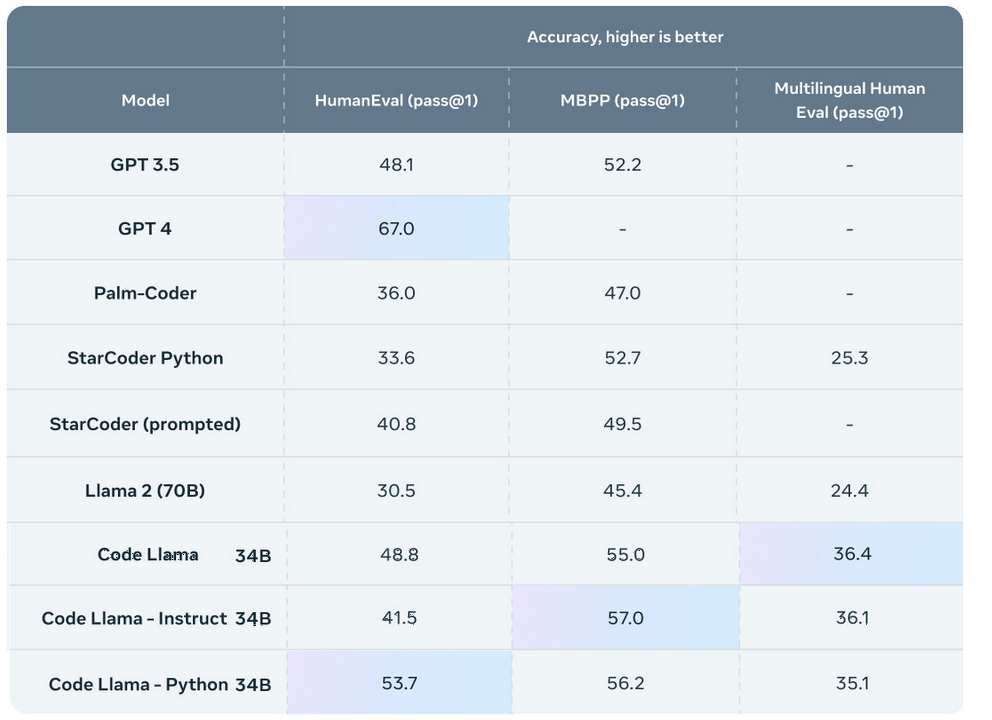
Task: Click the StarCoder Python row label
Action: coord(145,357)
